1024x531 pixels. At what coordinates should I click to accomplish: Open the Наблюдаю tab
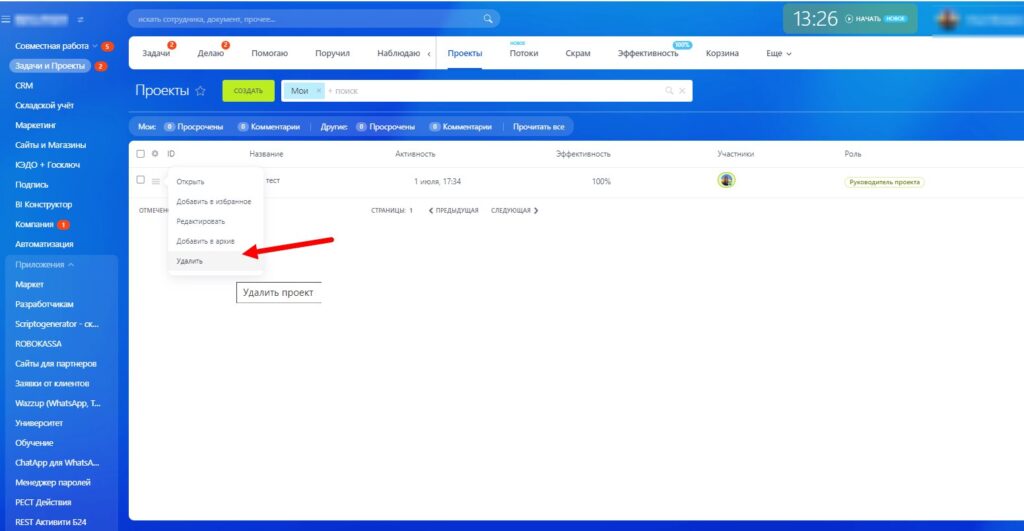[398, 54]
